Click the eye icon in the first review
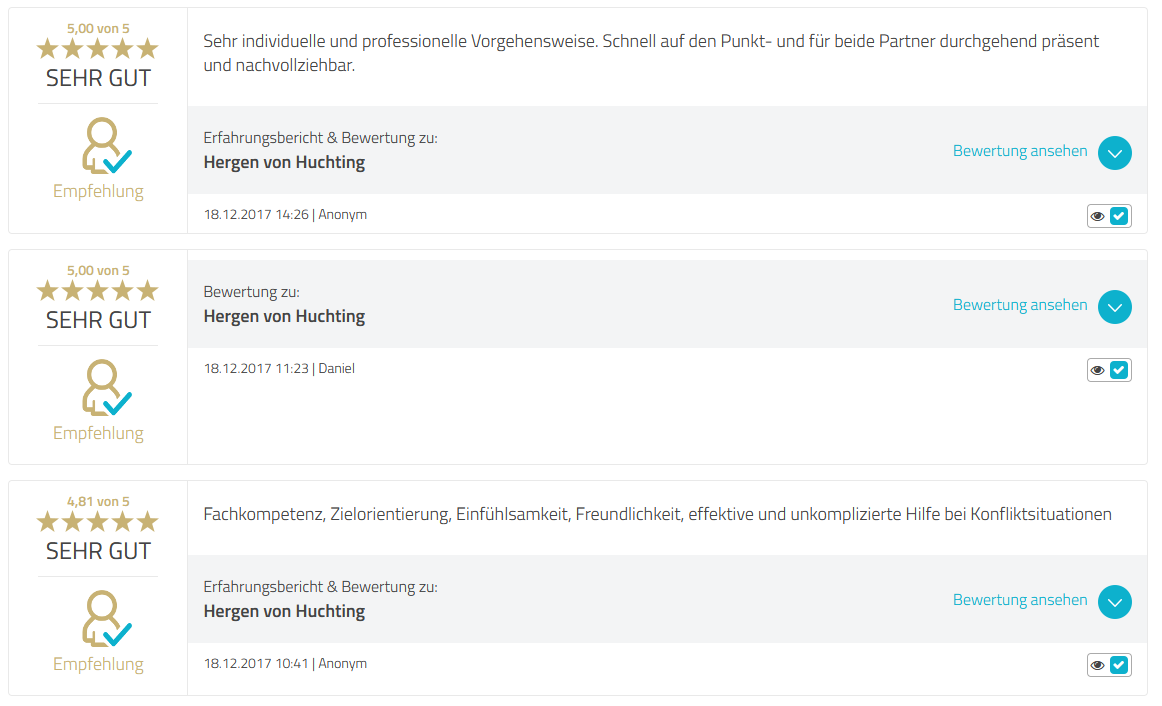 [1098, 216]
